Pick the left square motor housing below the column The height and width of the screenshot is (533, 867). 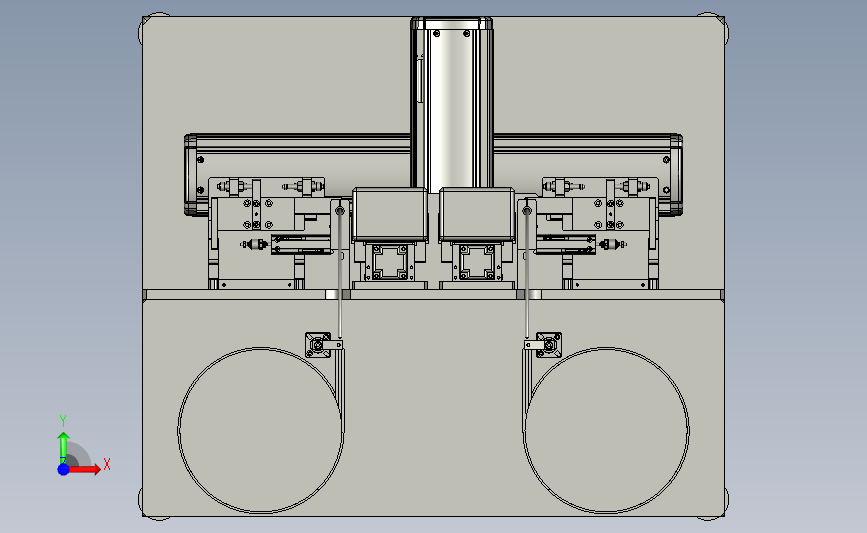point(390,215)
